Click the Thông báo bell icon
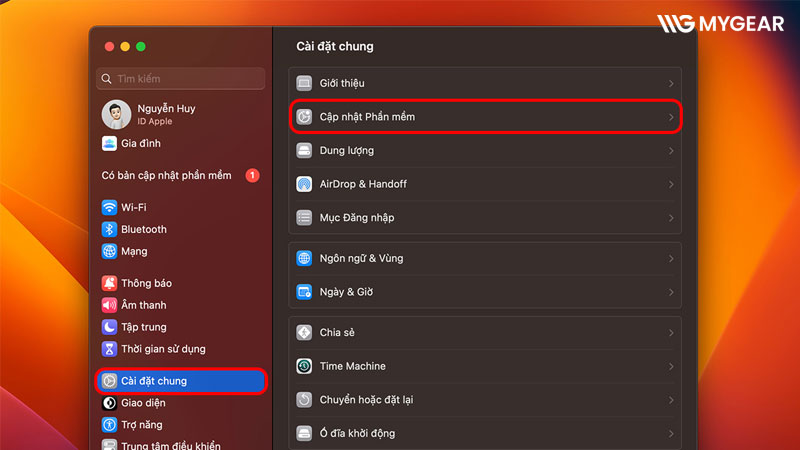 click(x=109, y=283)
